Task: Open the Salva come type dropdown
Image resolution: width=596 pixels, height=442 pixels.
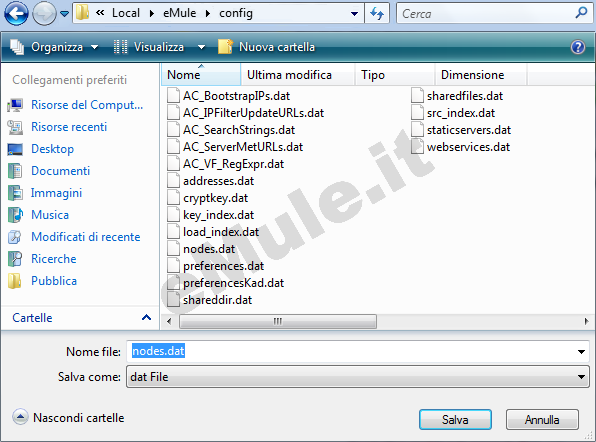Action: coord(358,377)
